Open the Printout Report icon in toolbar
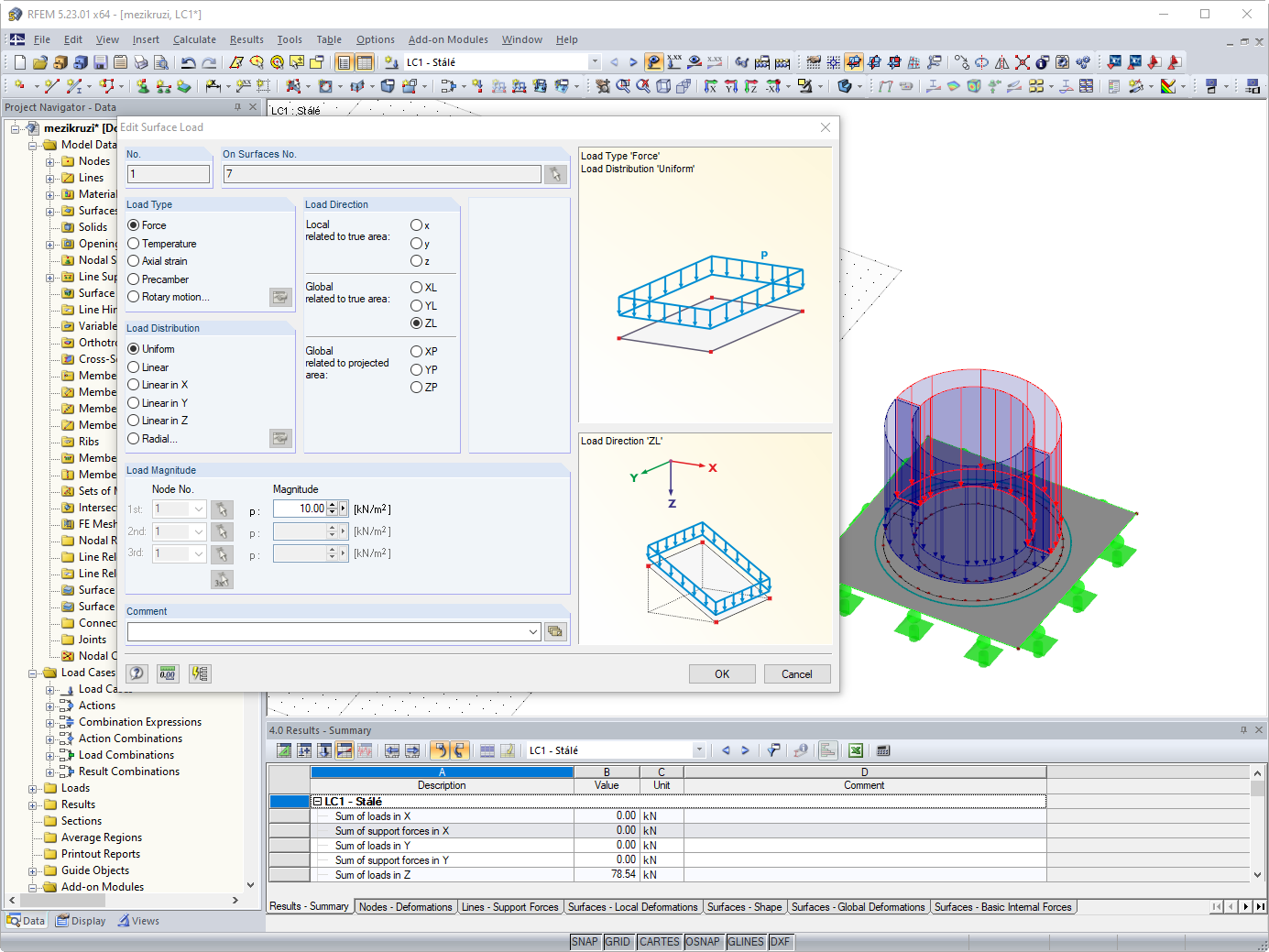 (120, 61)
